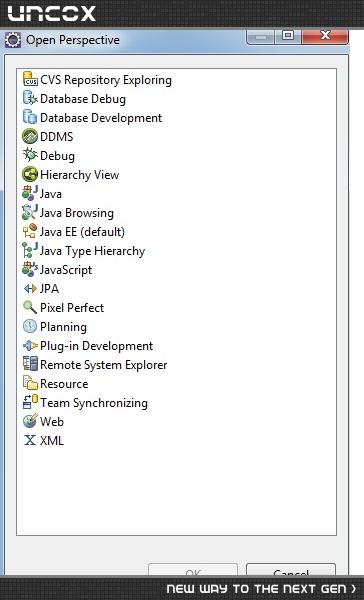Select the Team Synchronizing icon
Image resolution: width=364 pixels, height=600 pixels.
pyautogui.click(x=30, y=402)
